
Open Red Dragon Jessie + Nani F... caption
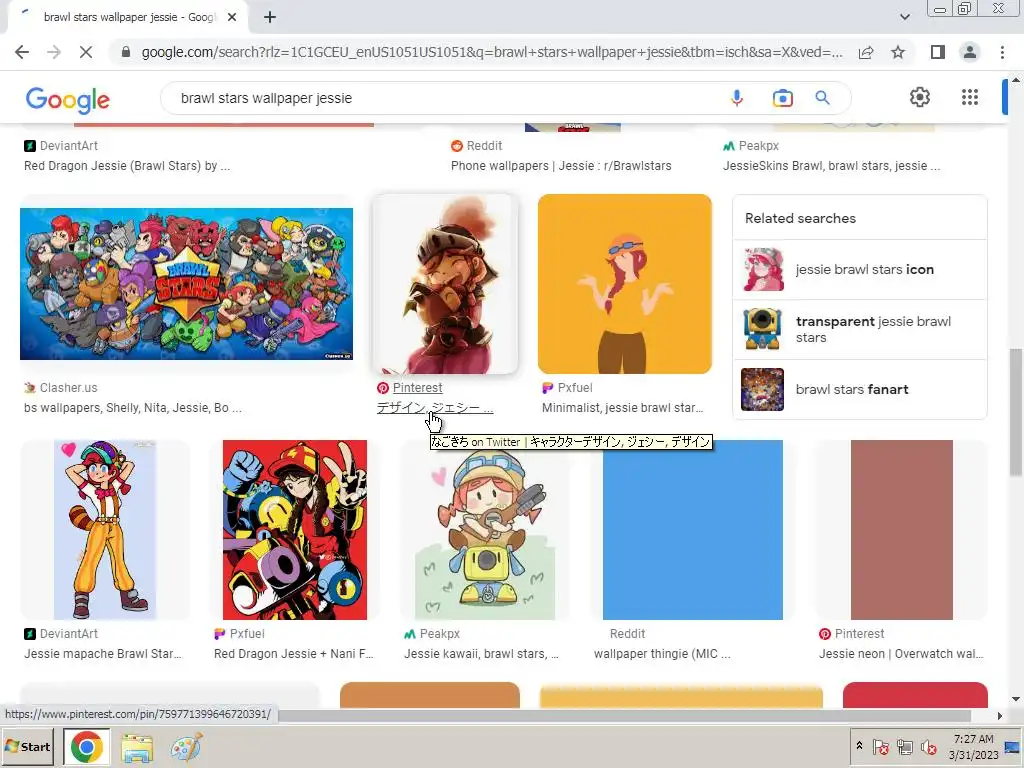point(293,654)
